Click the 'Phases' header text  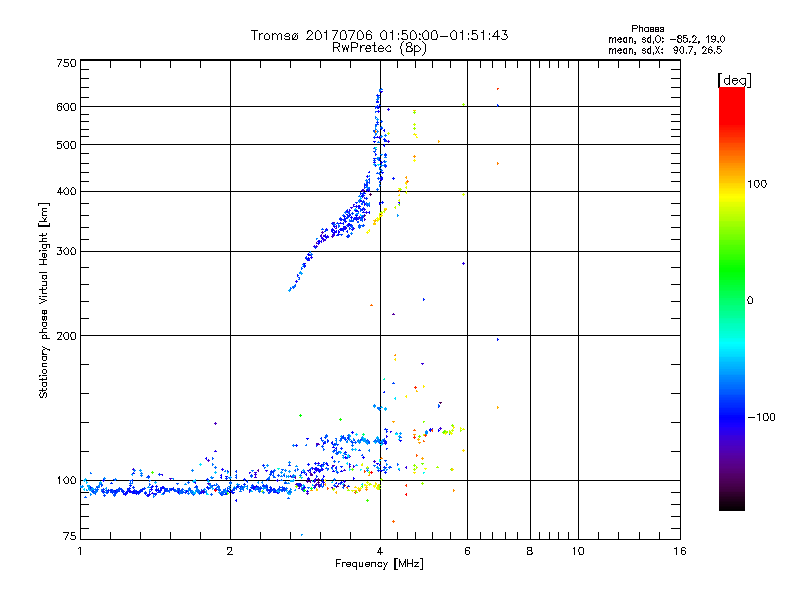click(x=647, y=29)
